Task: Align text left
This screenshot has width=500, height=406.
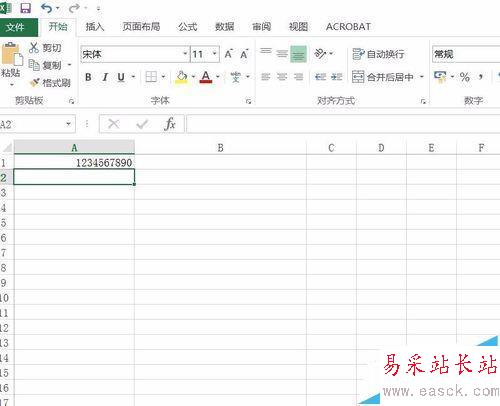Action: [266, 77]
